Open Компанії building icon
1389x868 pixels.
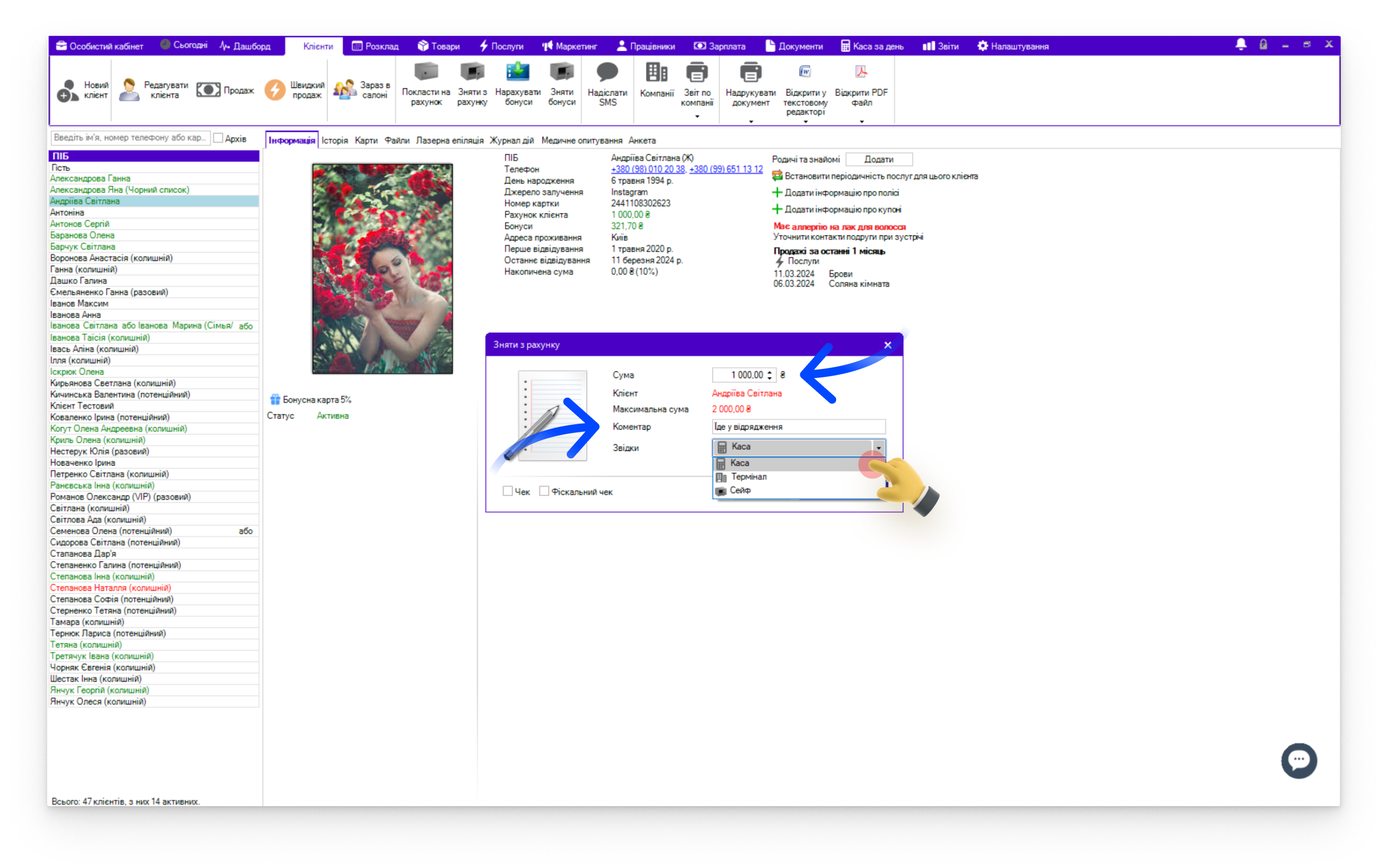657,72
